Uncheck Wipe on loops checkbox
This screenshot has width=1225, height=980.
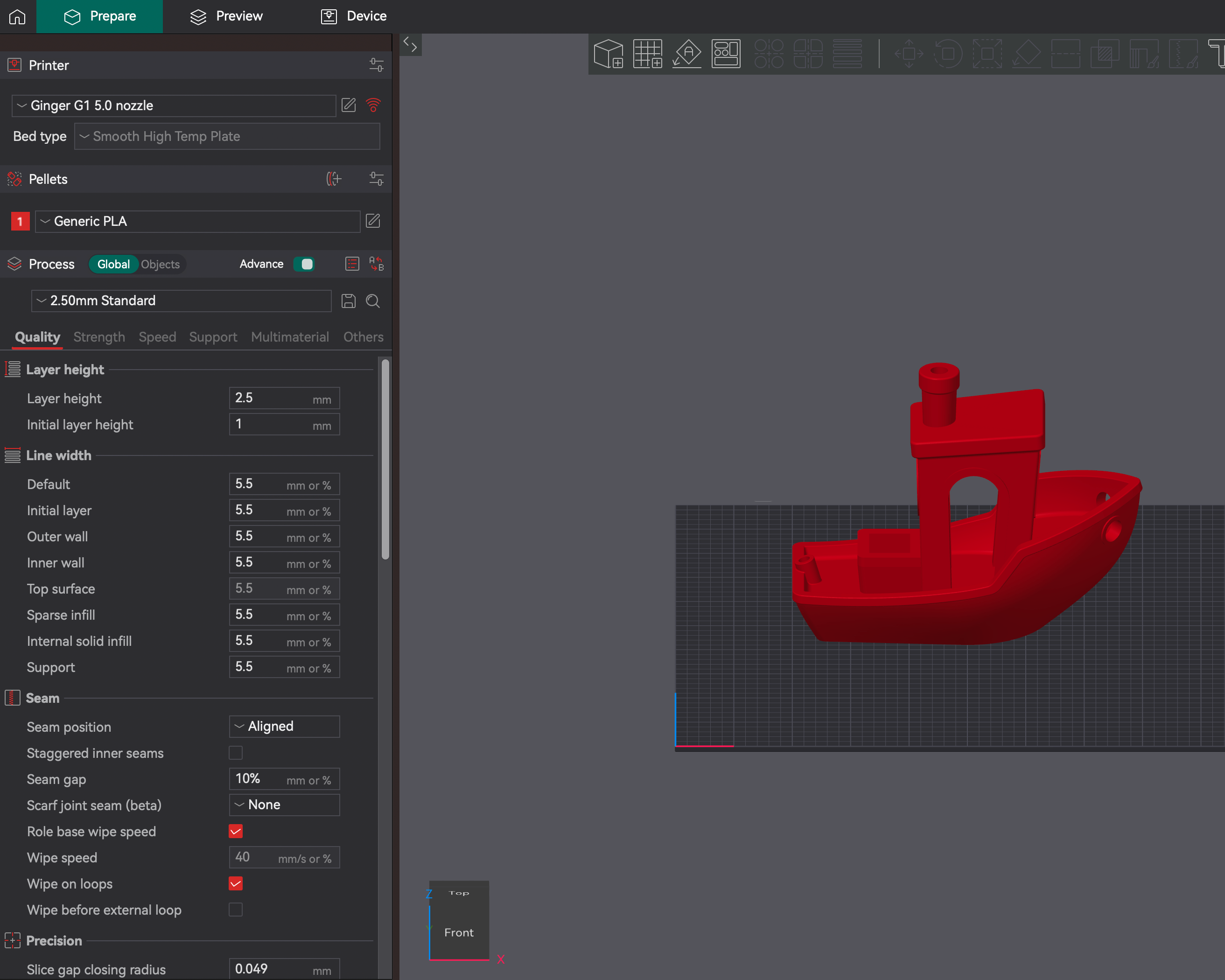coord(235,883)
